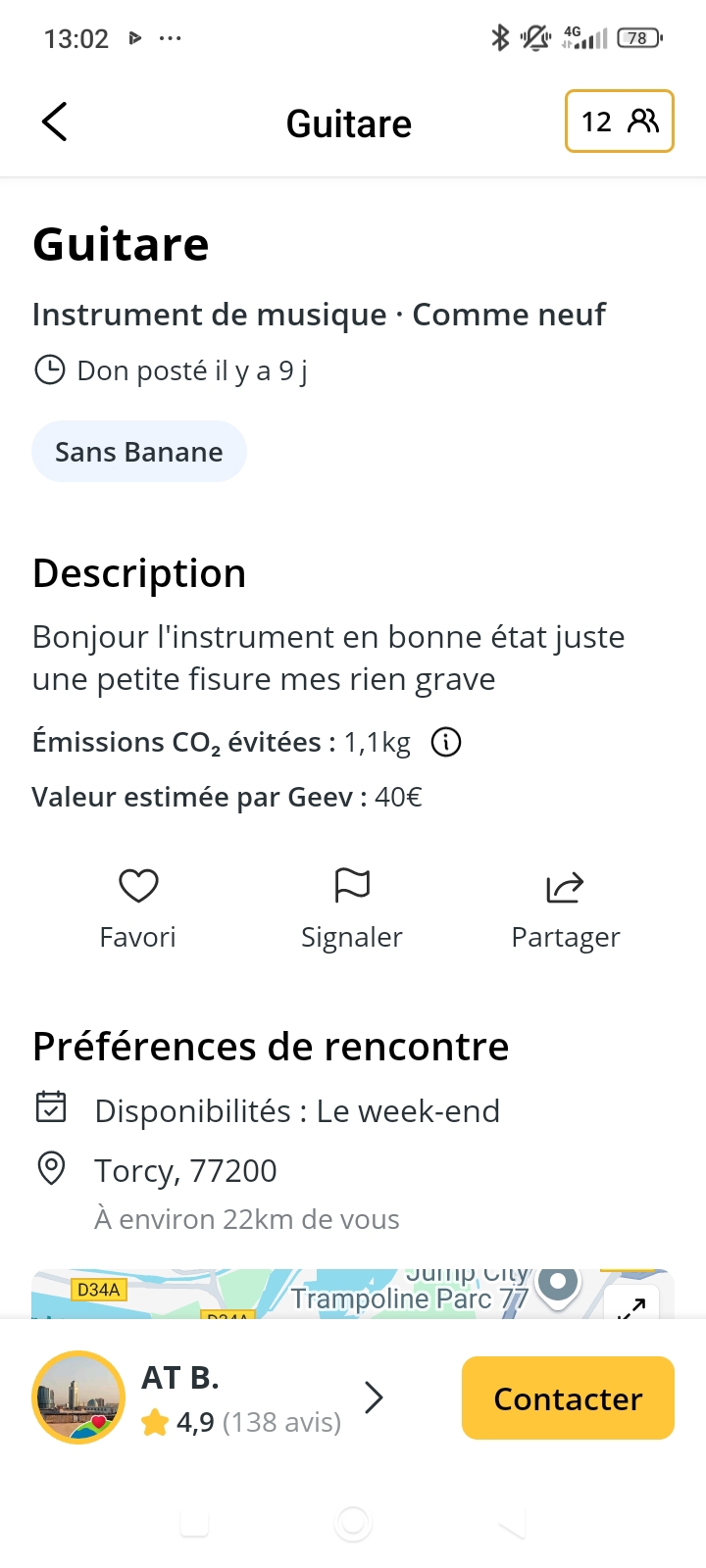The height and width of the screenshot is (1568, 706).
Task: Tap AT B. profile avatar picture
Action: [78, 1397]
